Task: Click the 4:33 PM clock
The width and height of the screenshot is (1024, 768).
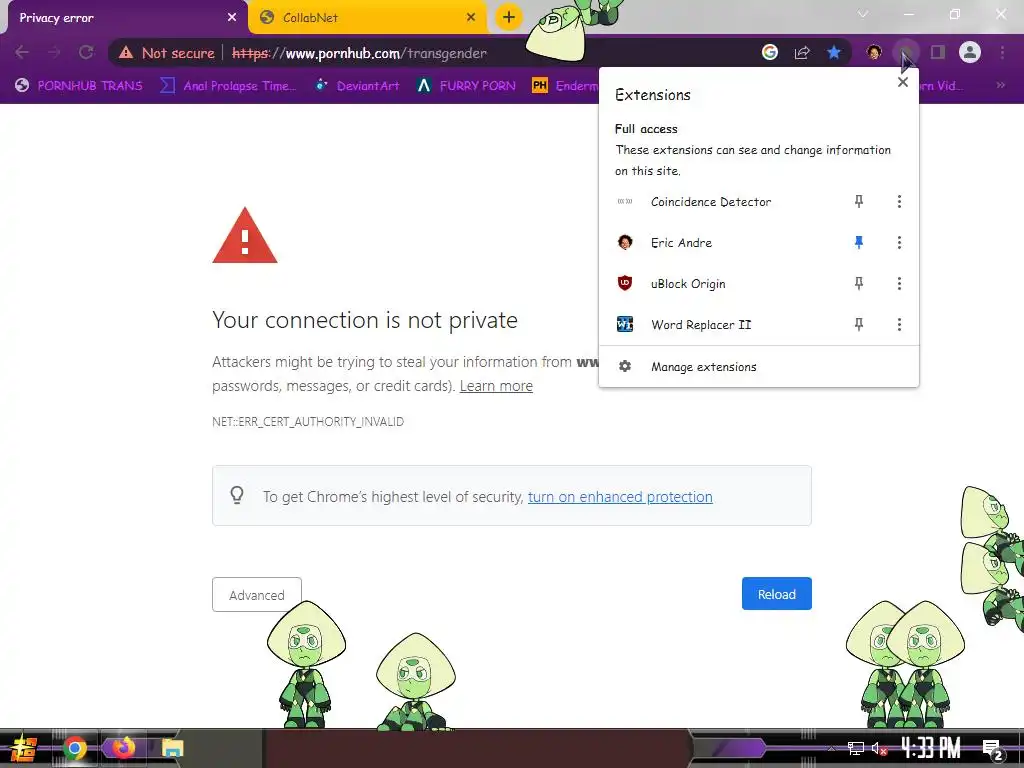Action: [x=931, y=748]
